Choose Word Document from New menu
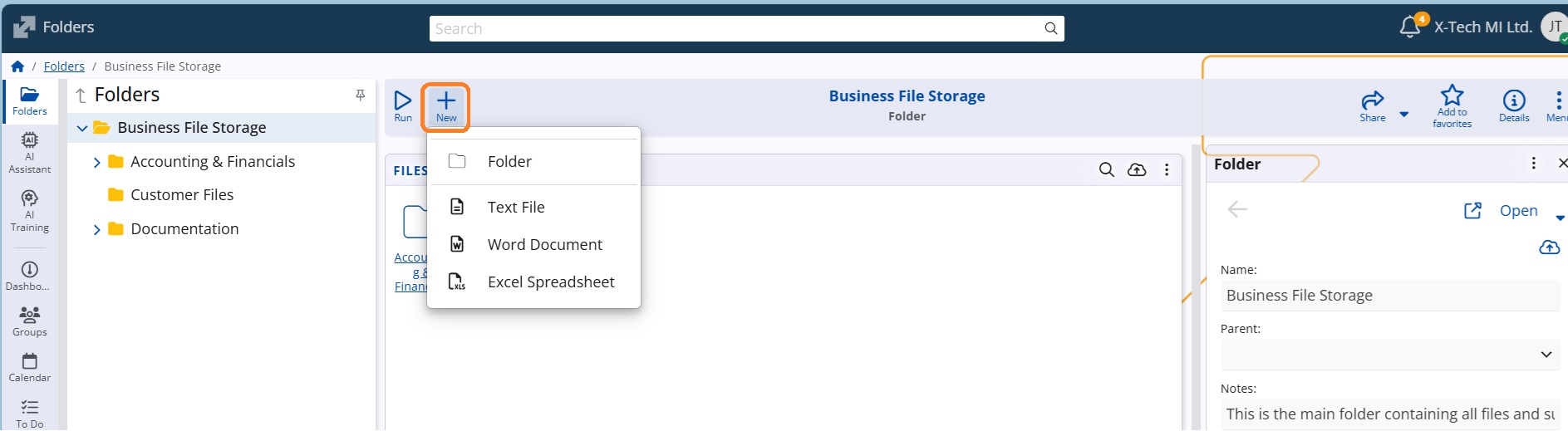The width and height of the screenshot is (1568, 431). pos(533,245)
